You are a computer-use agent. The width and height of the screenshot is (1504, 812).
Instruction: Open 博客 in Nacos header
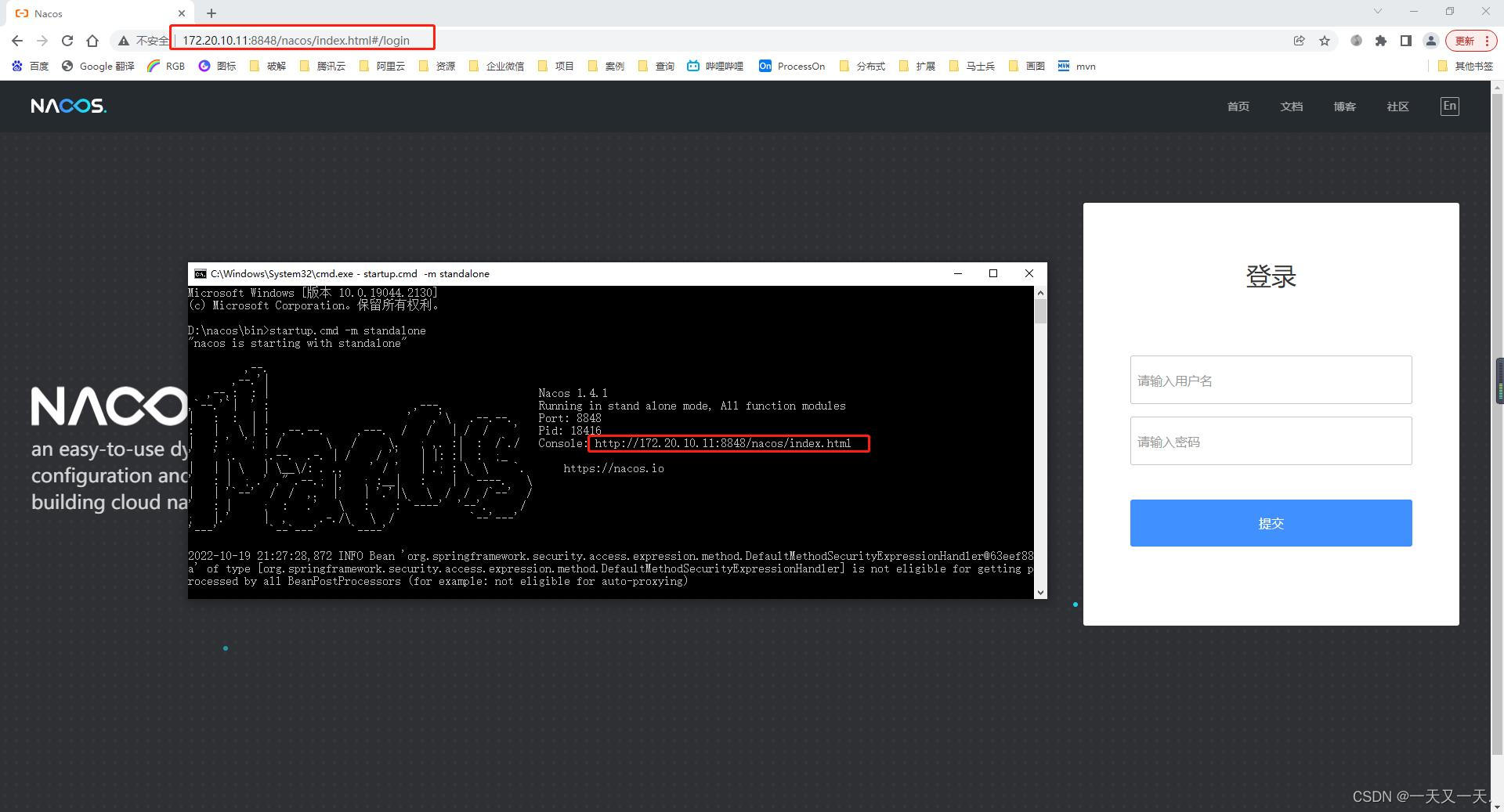1345,106
